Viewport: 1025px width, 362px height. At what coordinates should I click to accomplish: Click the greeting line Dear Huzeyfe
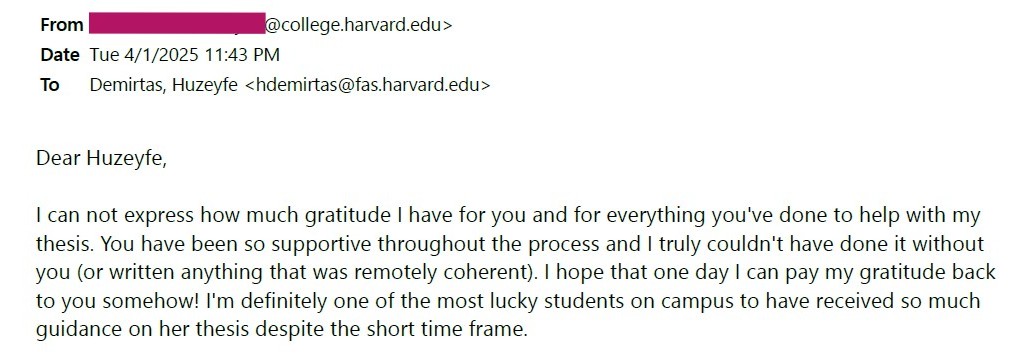point(101,159)
